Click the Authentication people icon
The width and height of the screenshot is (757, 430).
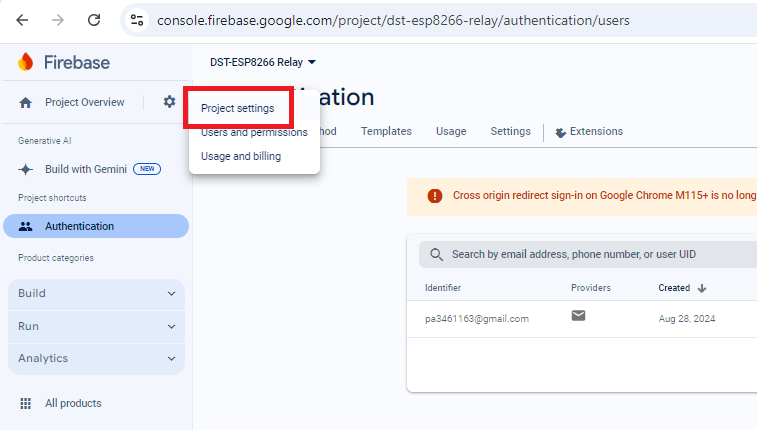26,226
